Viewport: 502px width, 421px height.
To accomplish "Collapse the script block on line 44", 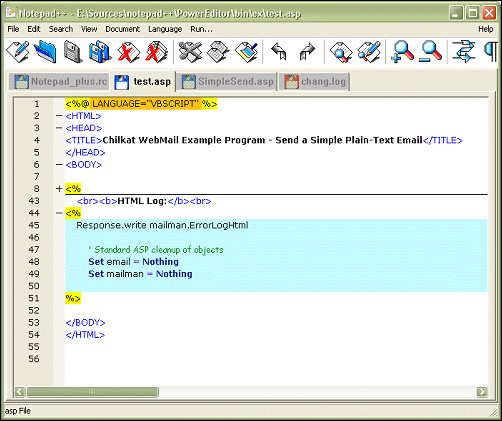I will [x=59, y=213].
